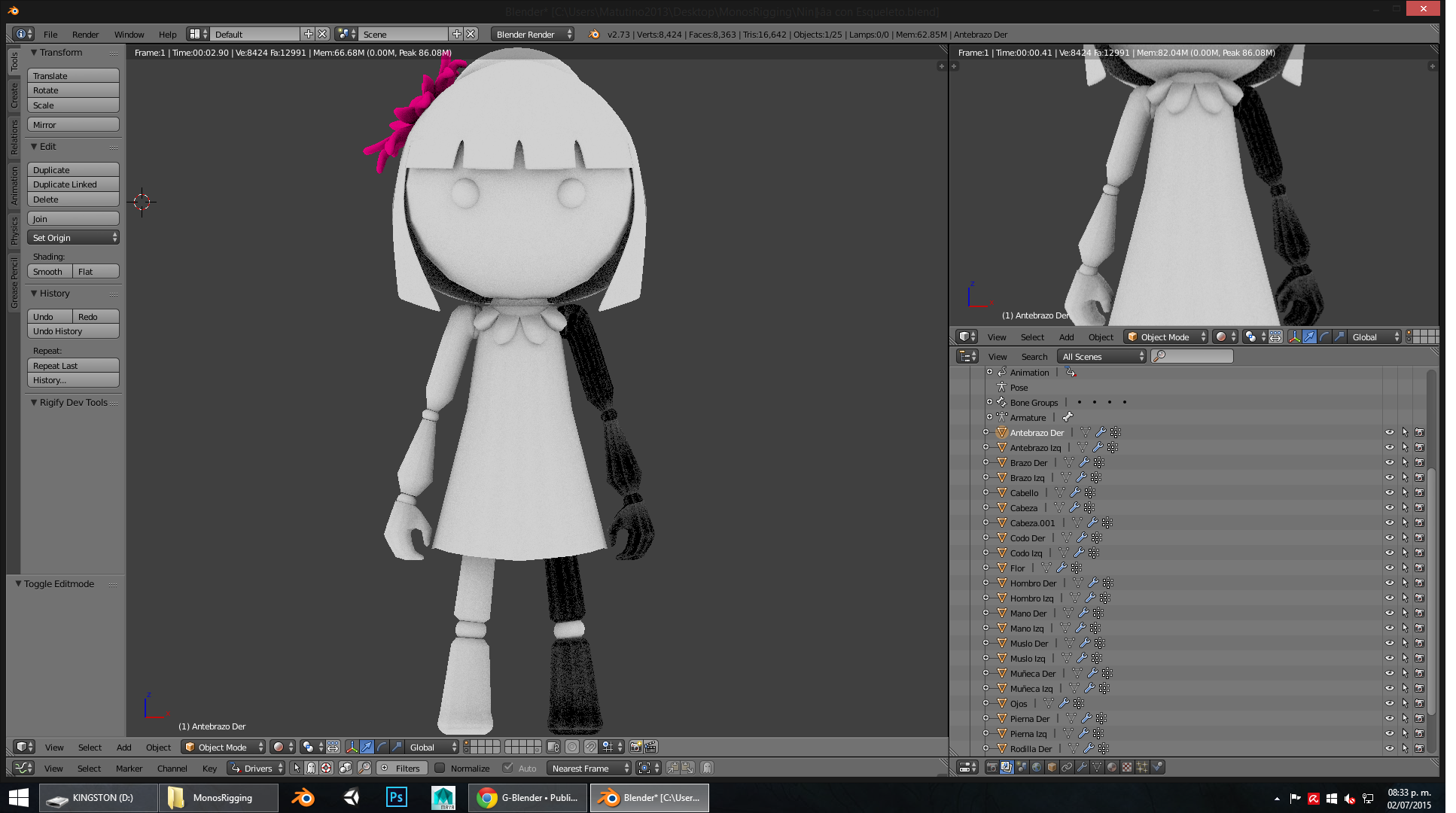
Task: Enable the Normalize checkbox
Action: [x=440, y=768]
